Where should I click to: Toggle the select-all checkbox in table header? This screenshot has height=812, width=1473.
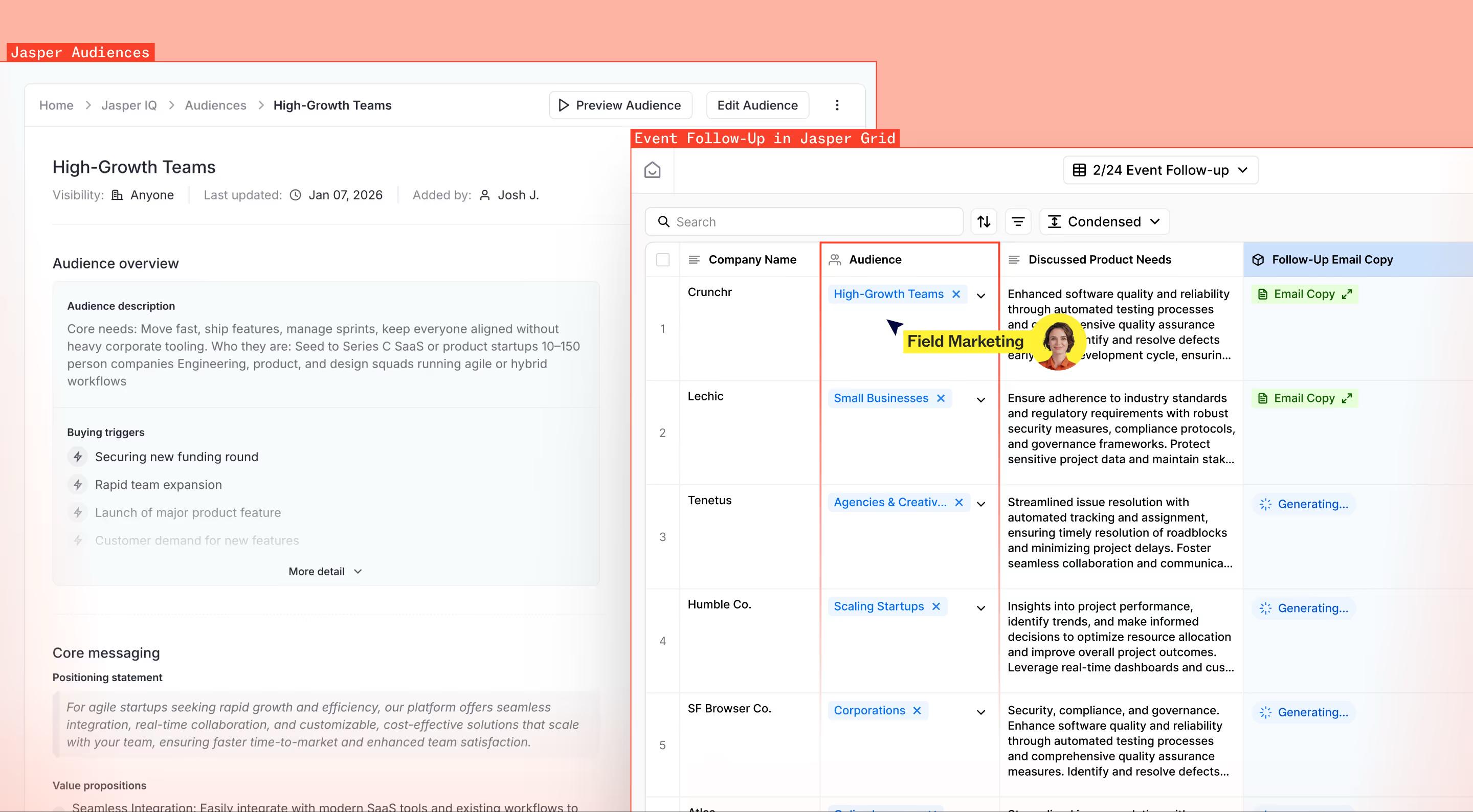click(663, 260)
